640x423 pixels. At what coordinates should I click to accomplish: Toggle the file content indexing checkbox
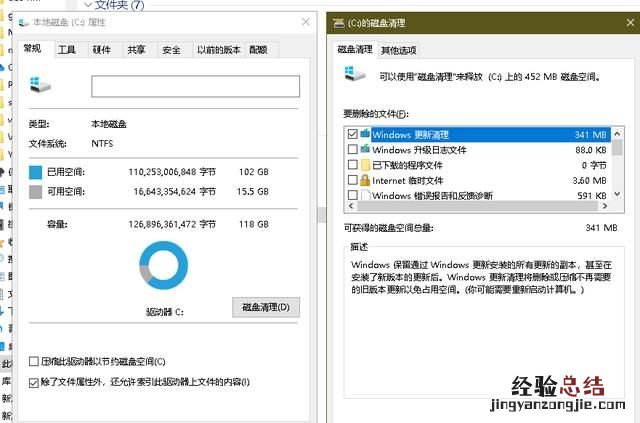[x=35, y=382]
